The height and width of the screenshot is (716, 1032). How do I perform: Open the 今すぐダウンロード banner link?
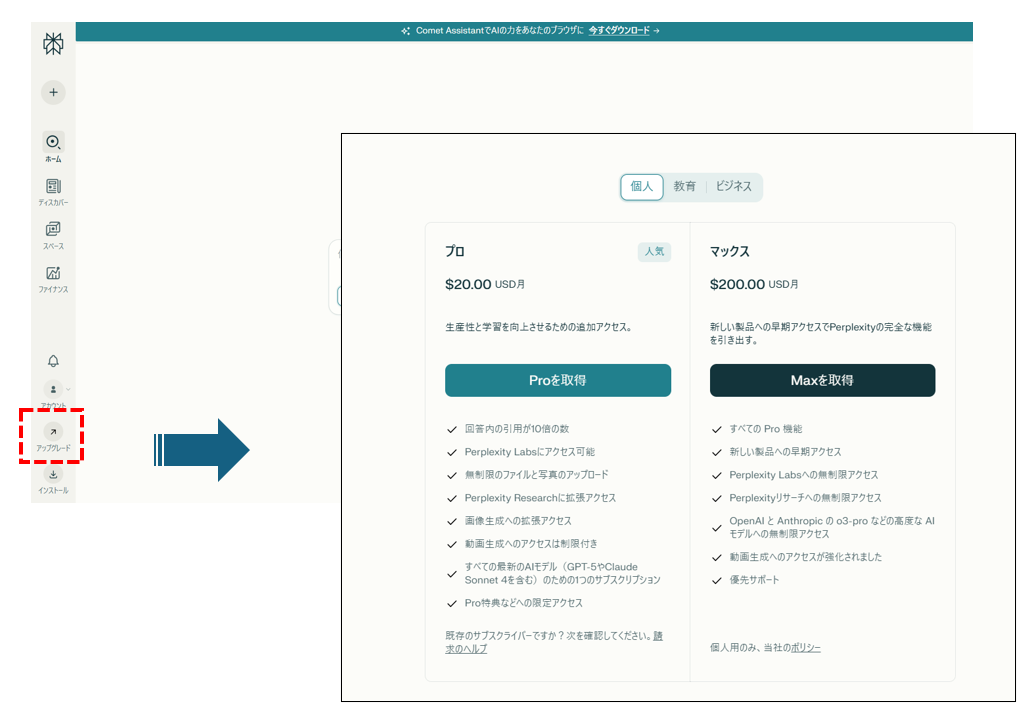619,31
